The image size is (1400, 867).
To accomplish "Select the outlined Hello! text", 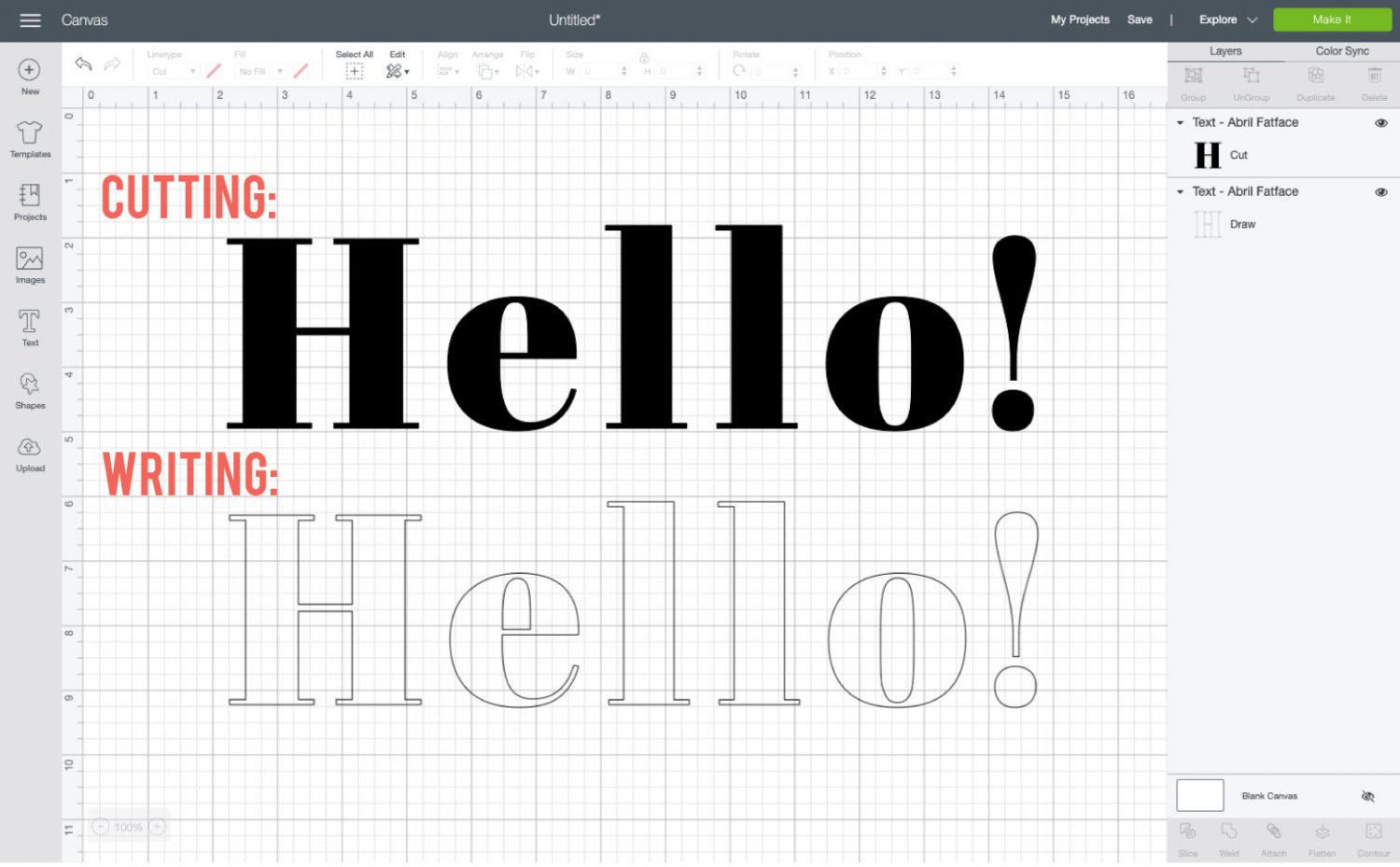I will [x=632, y=605].
